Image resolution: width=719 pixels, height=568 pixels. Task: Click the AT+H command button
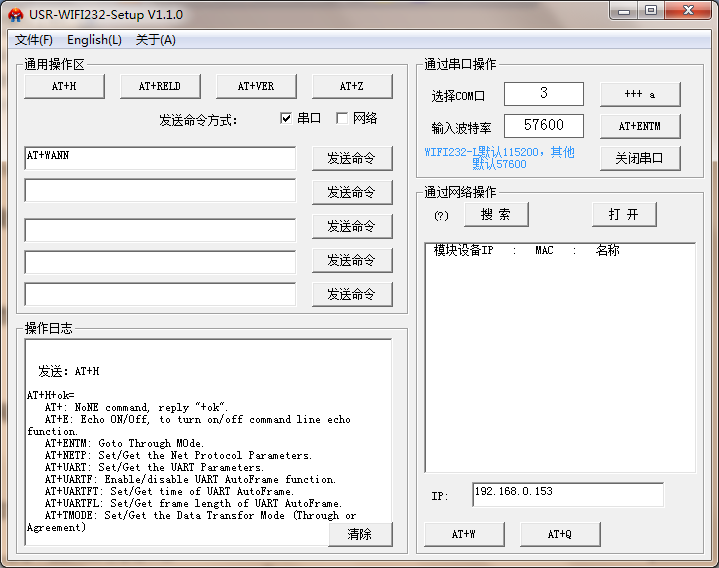click(x=64, y=86)
